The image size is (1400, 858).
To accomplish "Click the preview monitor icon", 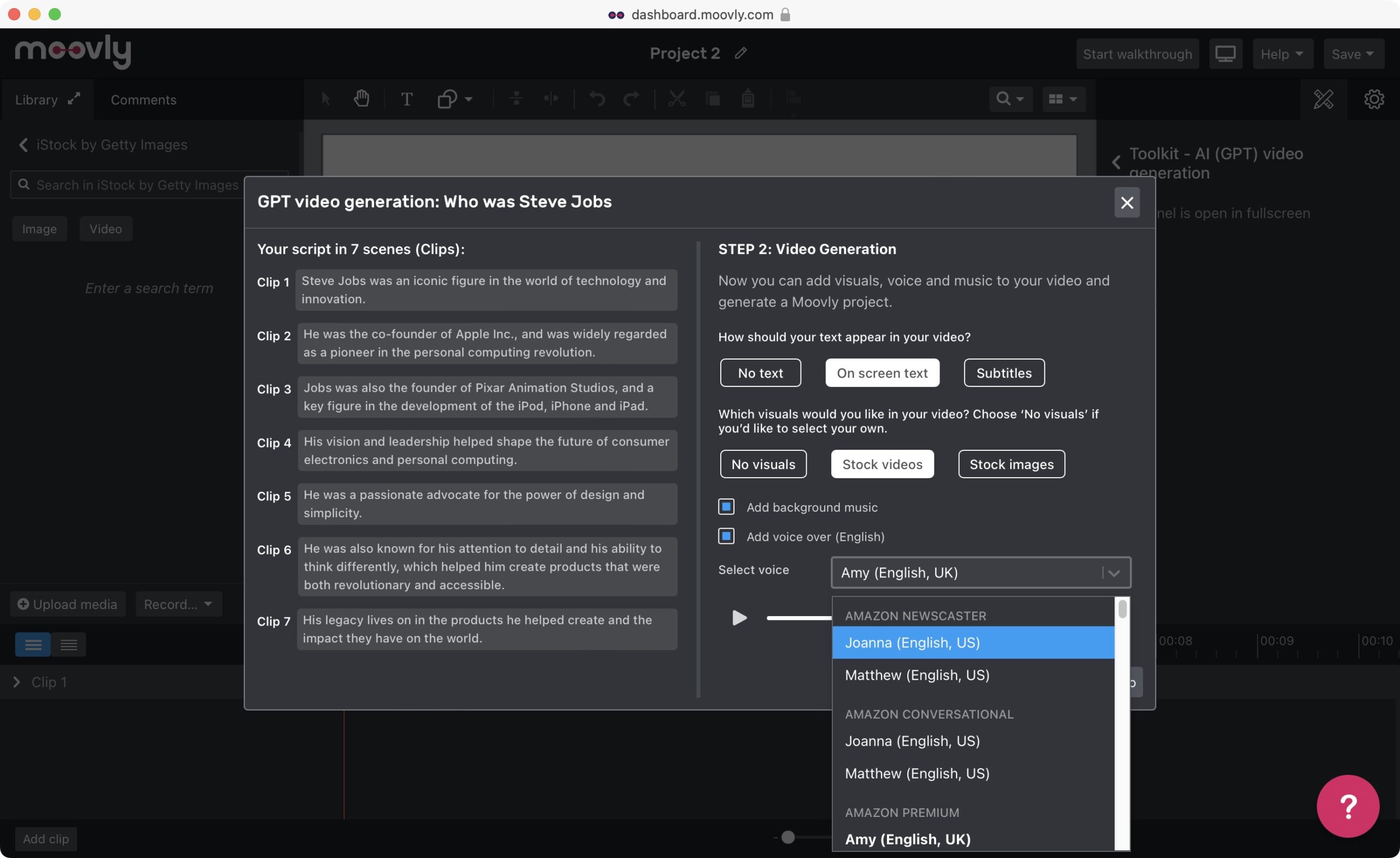I will pyautogui.click(x=1225, y=54).
